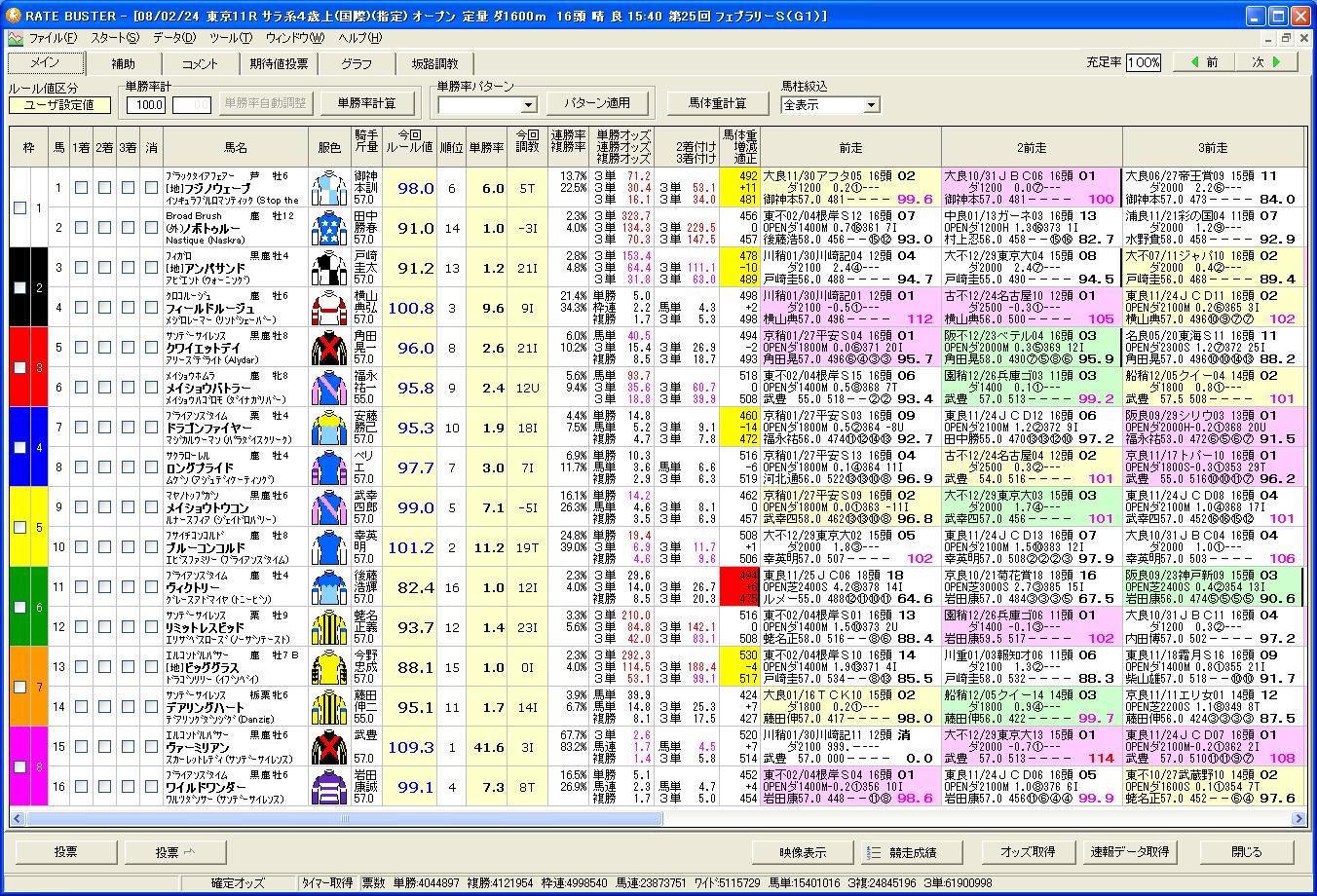
Task: Click the horizontal scrollbar of the race table
Action: point(658,818)
